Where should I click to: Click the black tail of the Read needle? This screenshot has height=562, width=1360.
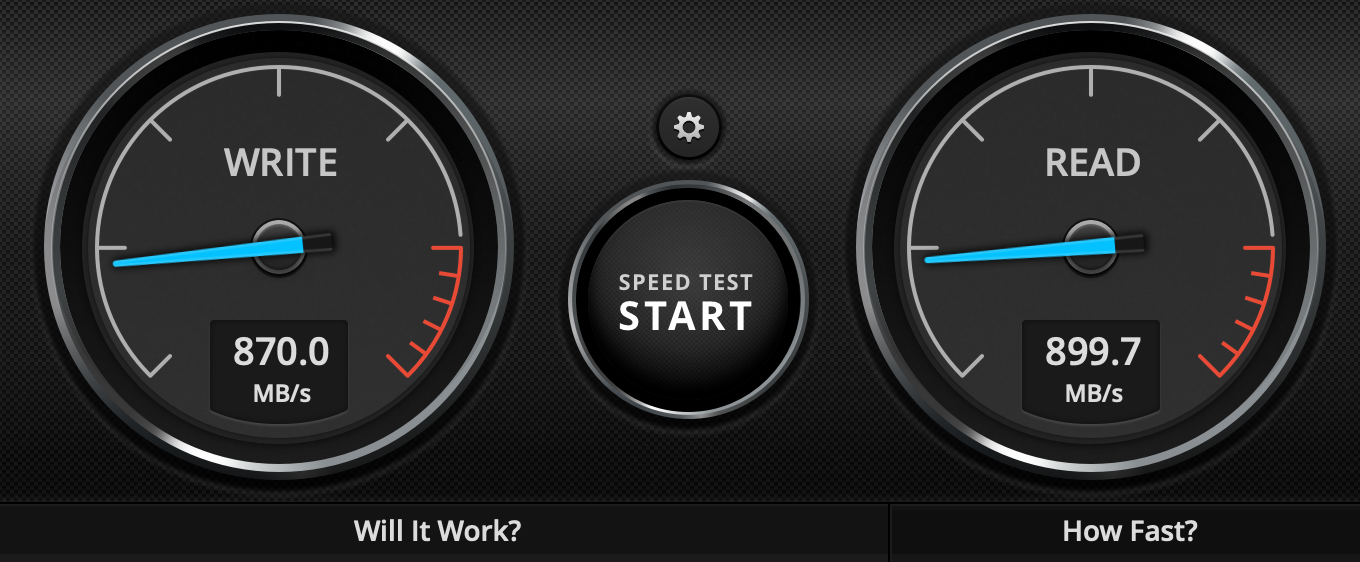point(1130,241)
